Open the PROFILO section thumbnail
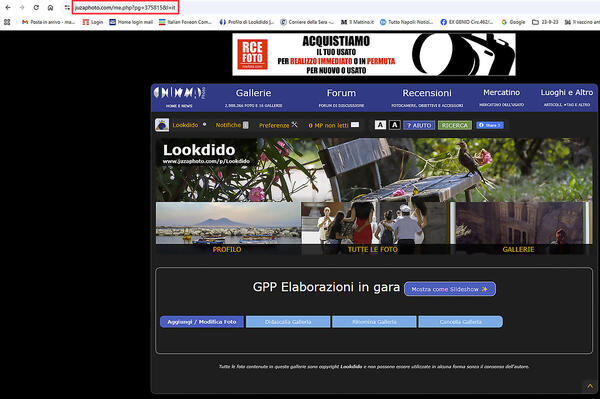The image size is (600, 399). (228, 228)
